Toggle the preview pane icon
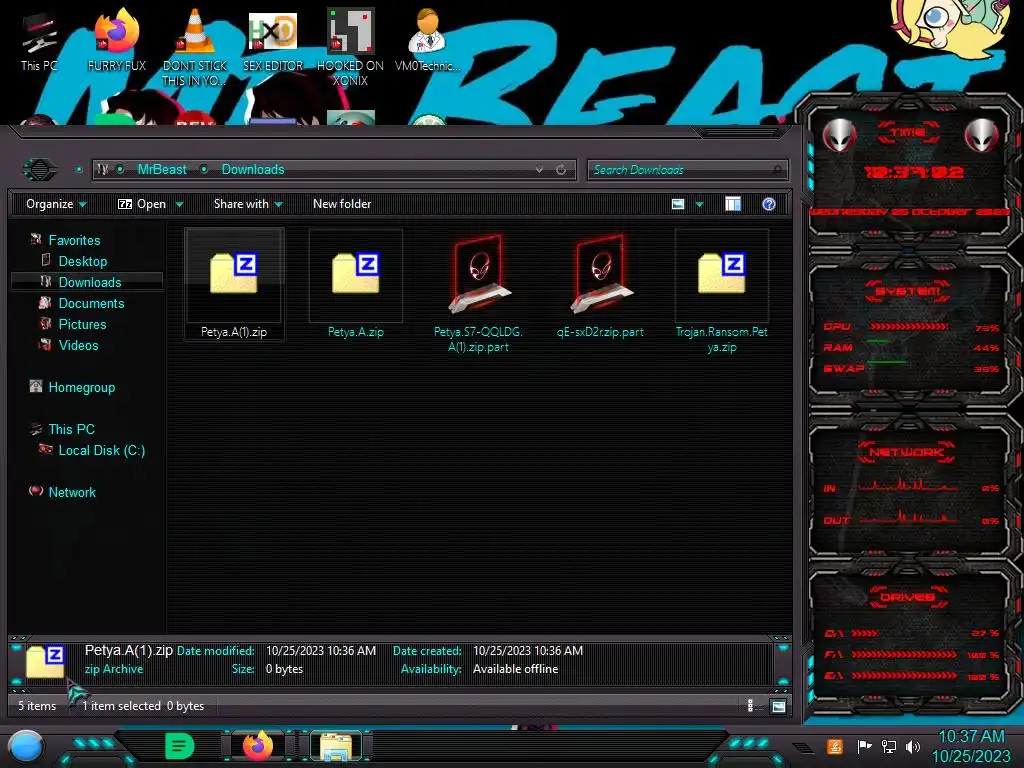Image resolution: width=1024 pixels, height=768 pixels. [733, 204]
